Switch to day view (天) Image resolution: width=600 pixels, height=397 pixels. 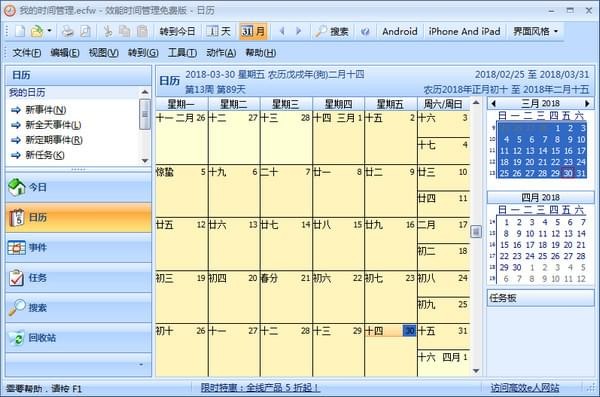click(x=218, y=31)
